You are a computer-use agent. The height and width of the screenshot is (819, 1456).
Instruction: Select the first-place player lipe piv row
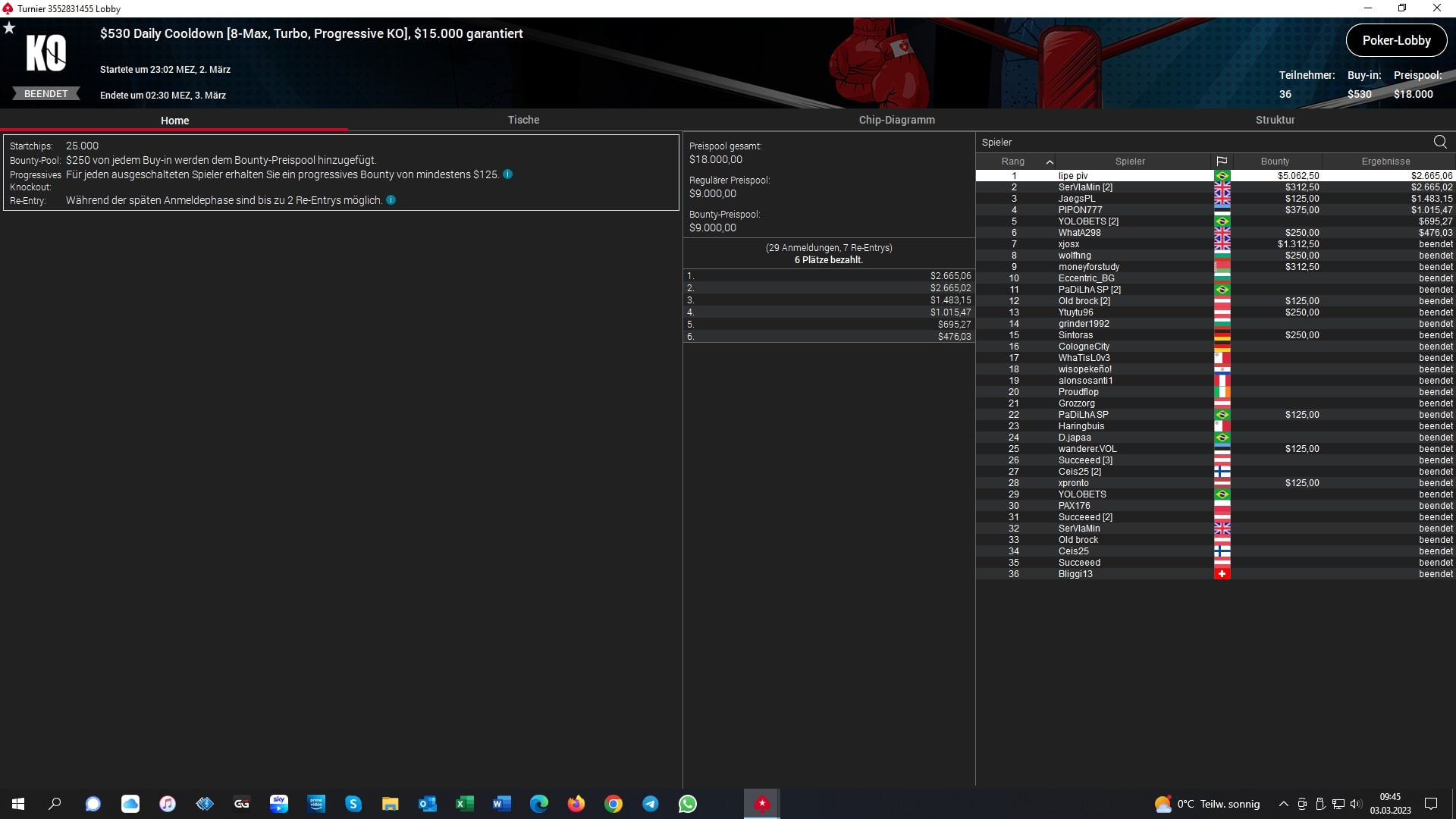pyautogui.click(x=1073, y=176)
